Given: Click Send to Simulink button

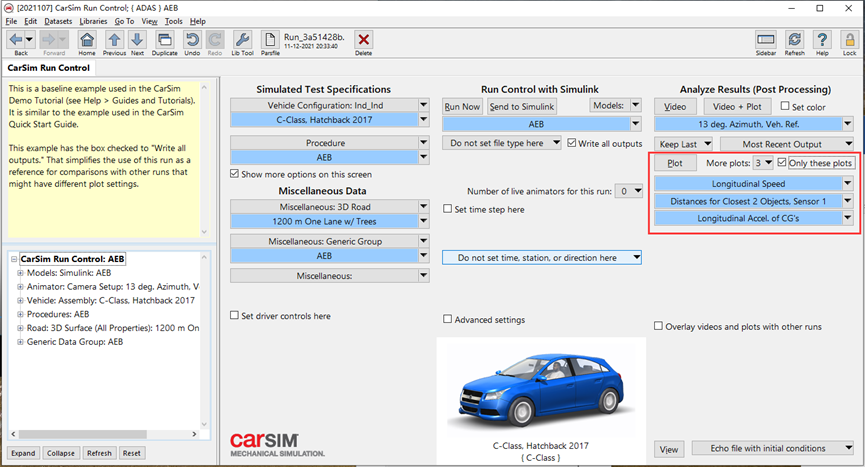Looking at the screenshot, I should (x=522, y=106).
